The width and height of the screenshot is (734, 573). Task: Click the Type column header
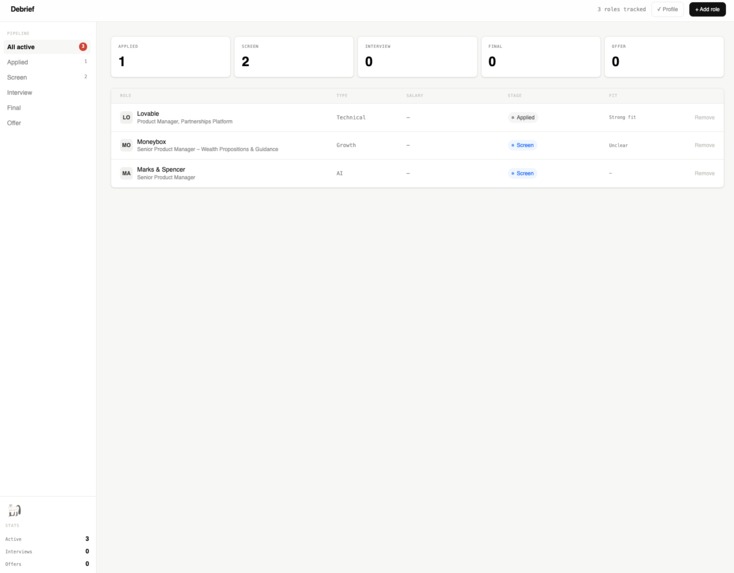[342, 96]
